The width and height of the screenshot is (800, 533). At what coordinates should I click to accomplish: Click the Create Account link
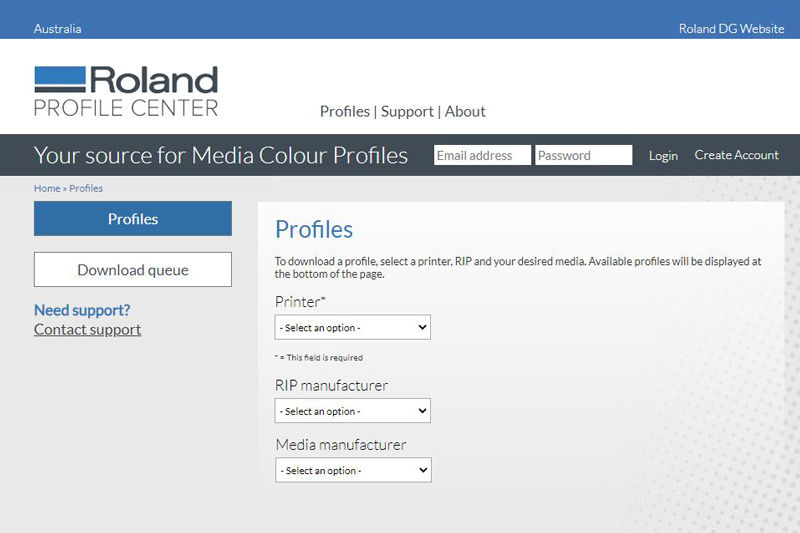tap(736, 155)
